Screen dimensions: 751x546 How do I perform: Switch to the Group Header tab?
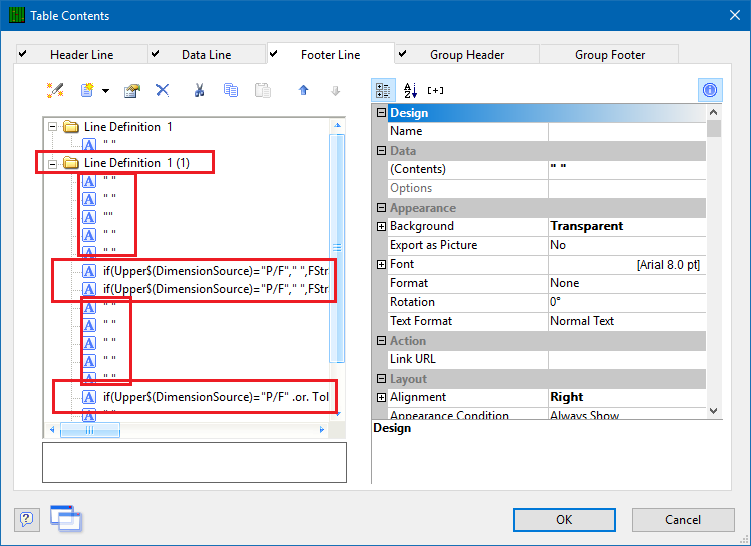click(467, 55)
